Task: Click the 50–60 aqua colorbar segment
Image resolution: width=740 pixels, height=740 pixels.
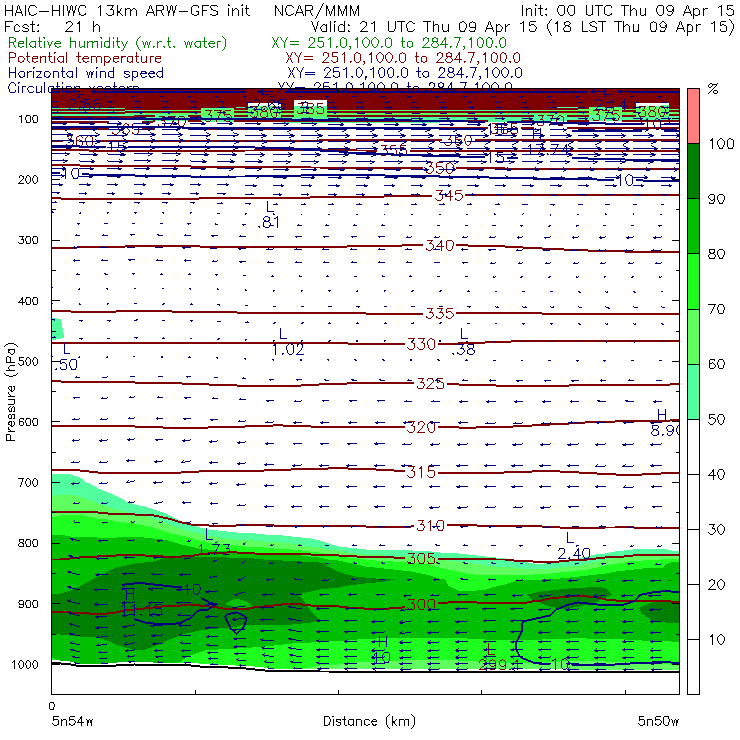Action: point(693,392)
